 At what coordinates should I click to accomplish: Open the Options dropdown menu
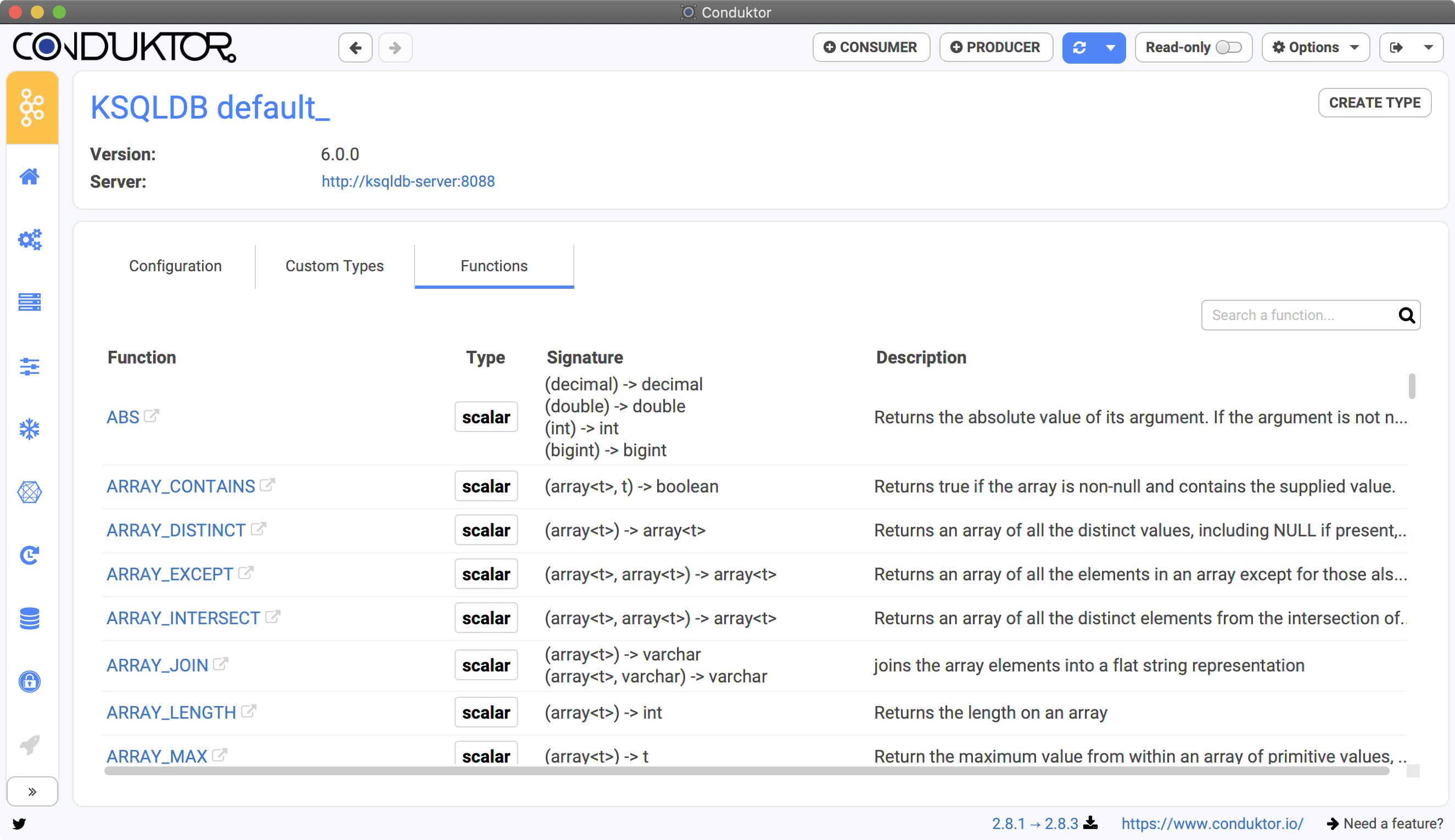[x=1316, y=47]
